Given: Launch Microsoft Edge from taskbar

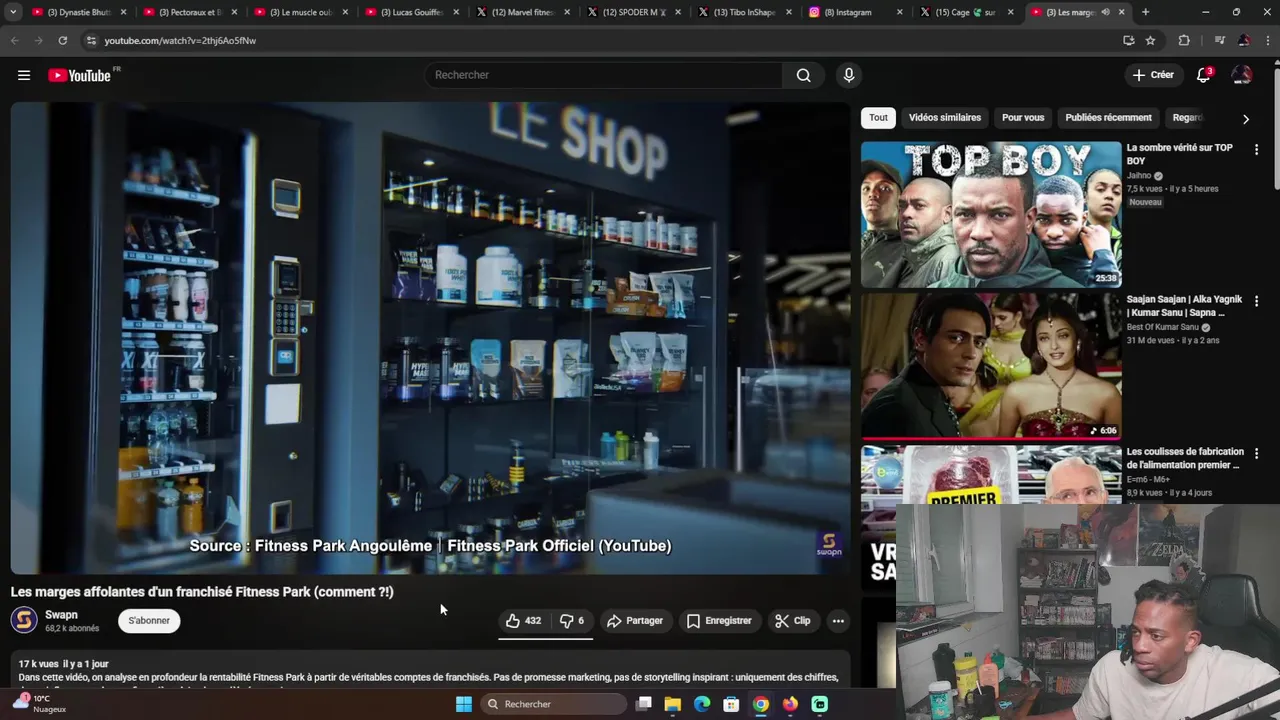Looking at the screenshot, I should [x=702, y=704].
